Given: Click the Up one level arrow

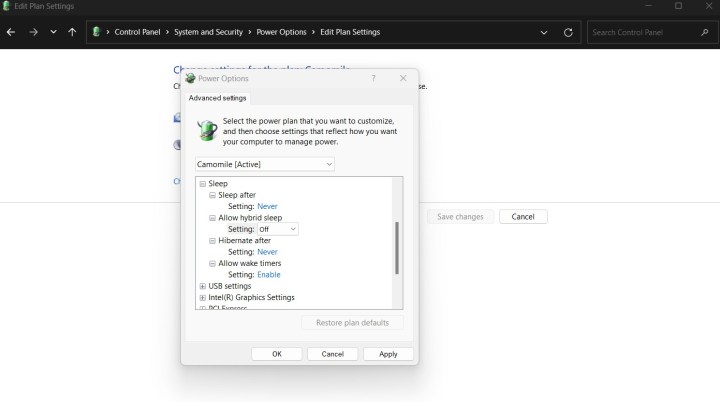Looking at the screenshot, I should [72, 32].
